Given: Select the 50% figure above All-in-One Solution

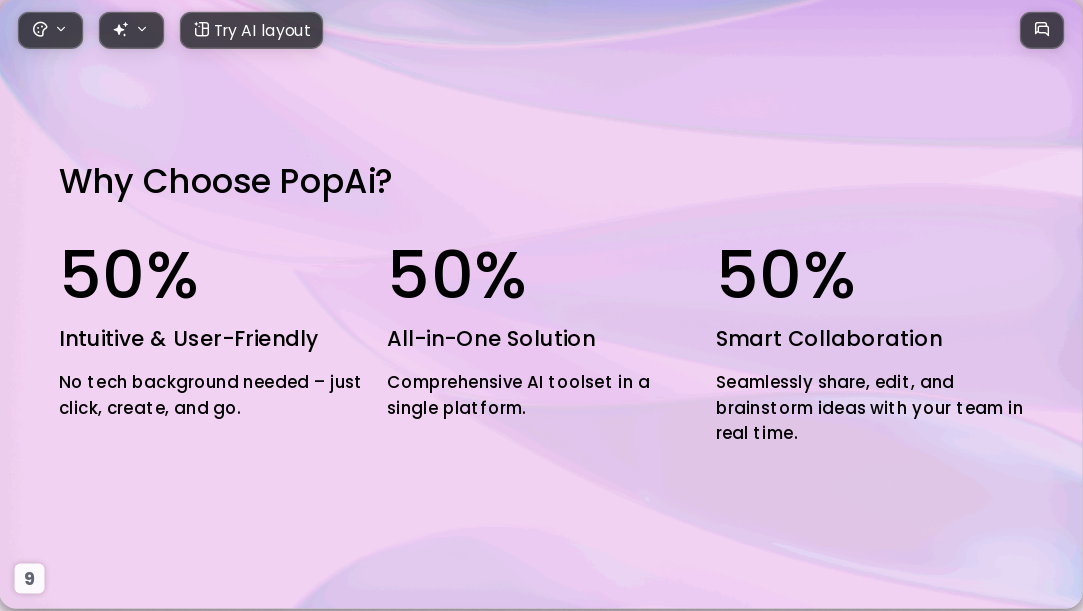Looking at the screenshot, I should (x=457, y=275).
